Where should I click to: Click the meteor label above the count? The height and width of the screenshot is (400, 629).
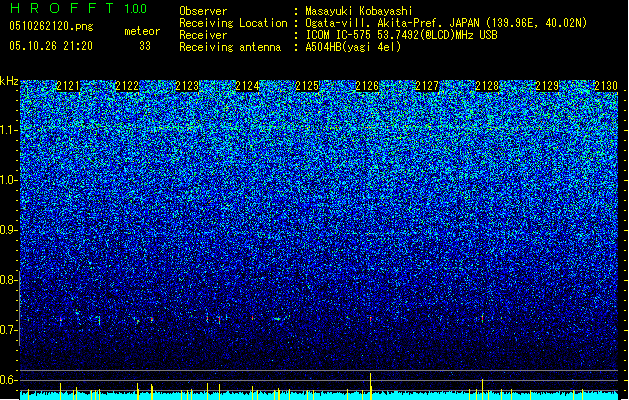coord(142,31)
